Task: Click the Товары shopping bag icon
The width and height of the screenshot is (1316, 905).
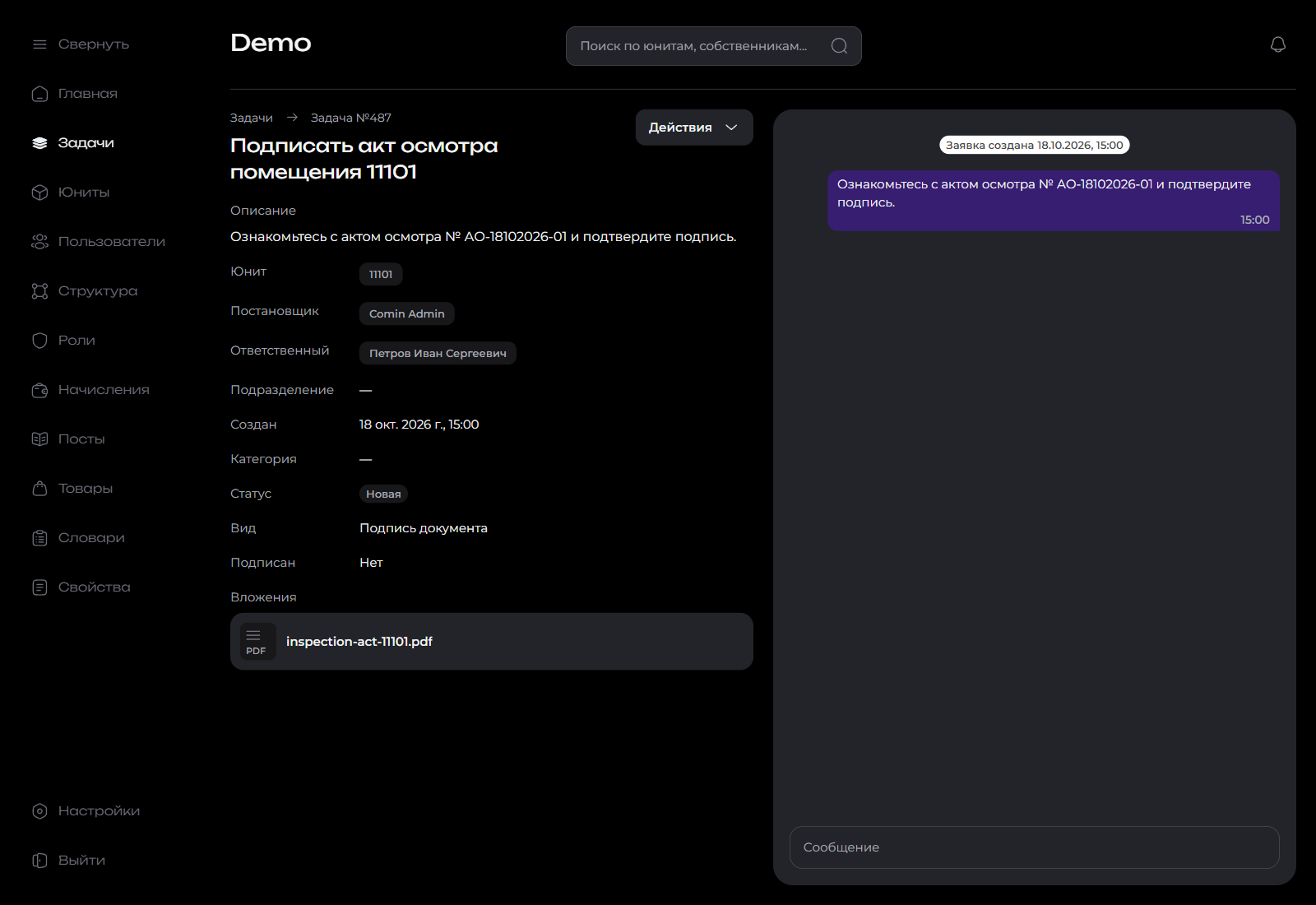Action: [39, 489]
